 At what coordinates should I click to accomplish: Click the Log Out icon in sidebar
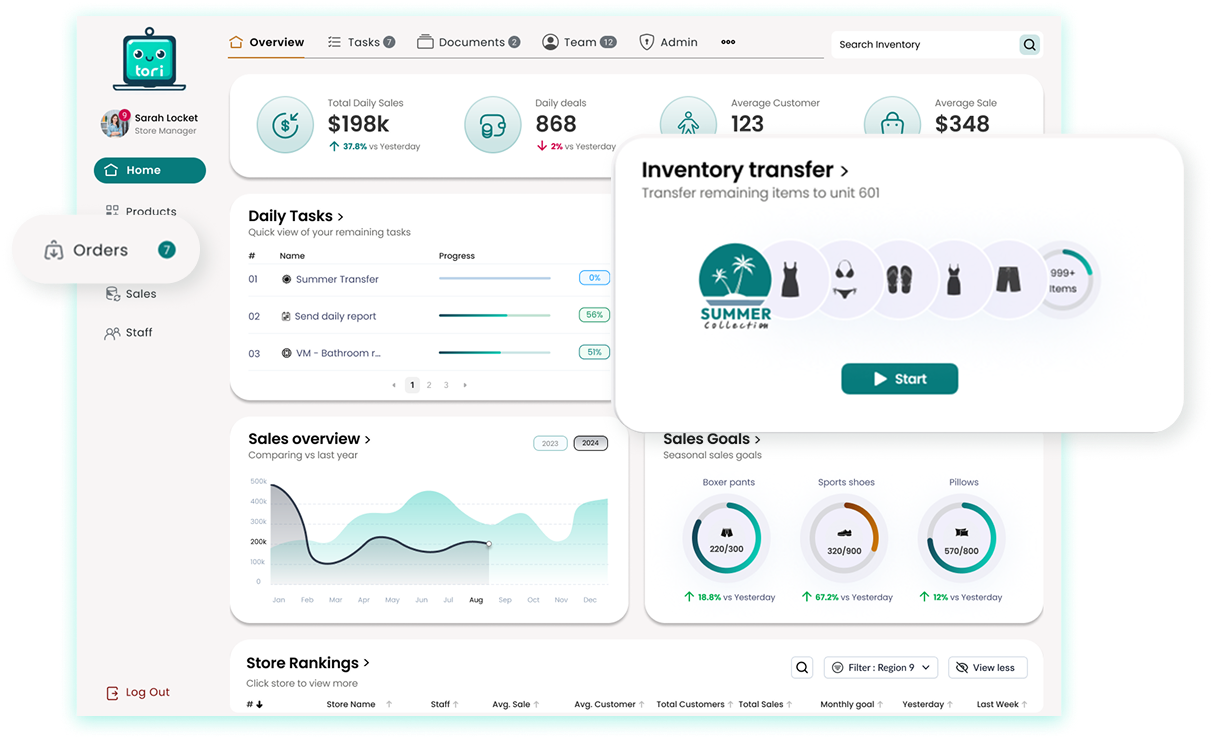(x=112, y=693)
